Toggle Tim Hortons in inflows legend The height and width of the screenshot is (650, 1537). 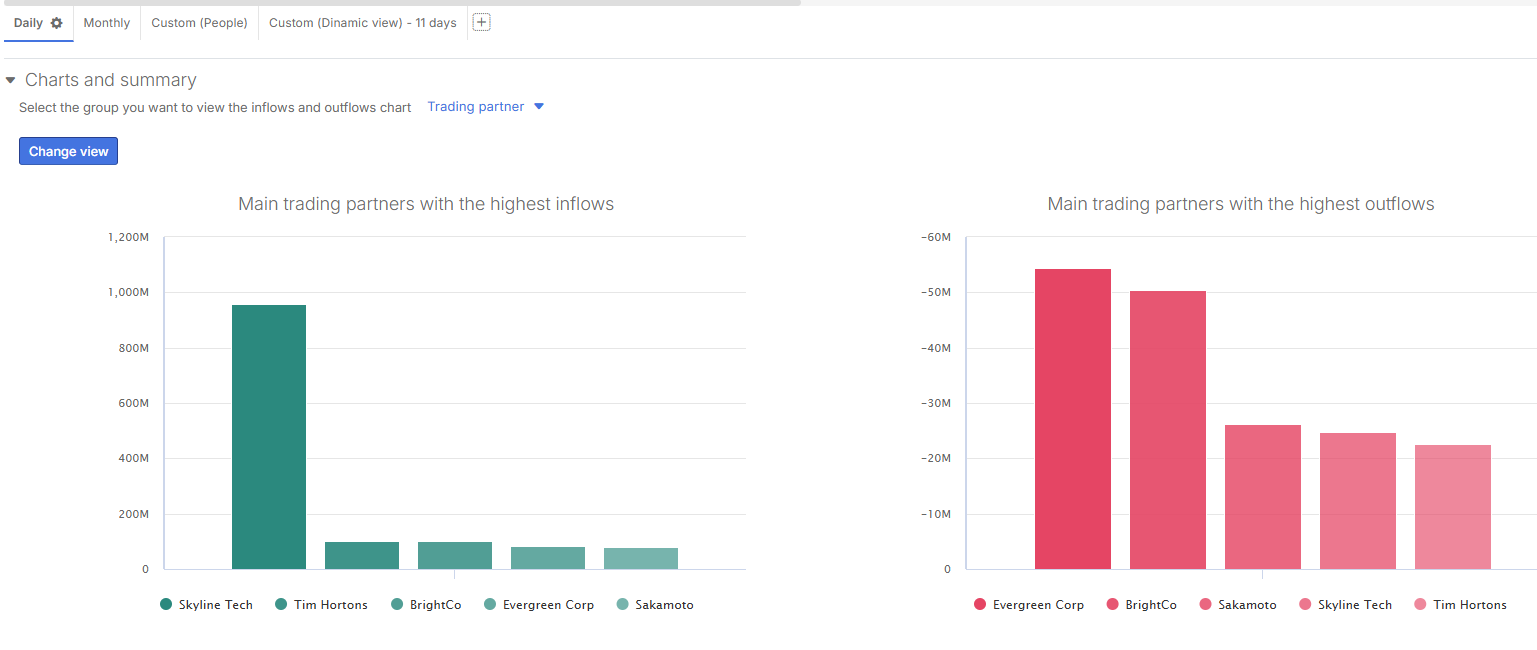coord(330,605)
